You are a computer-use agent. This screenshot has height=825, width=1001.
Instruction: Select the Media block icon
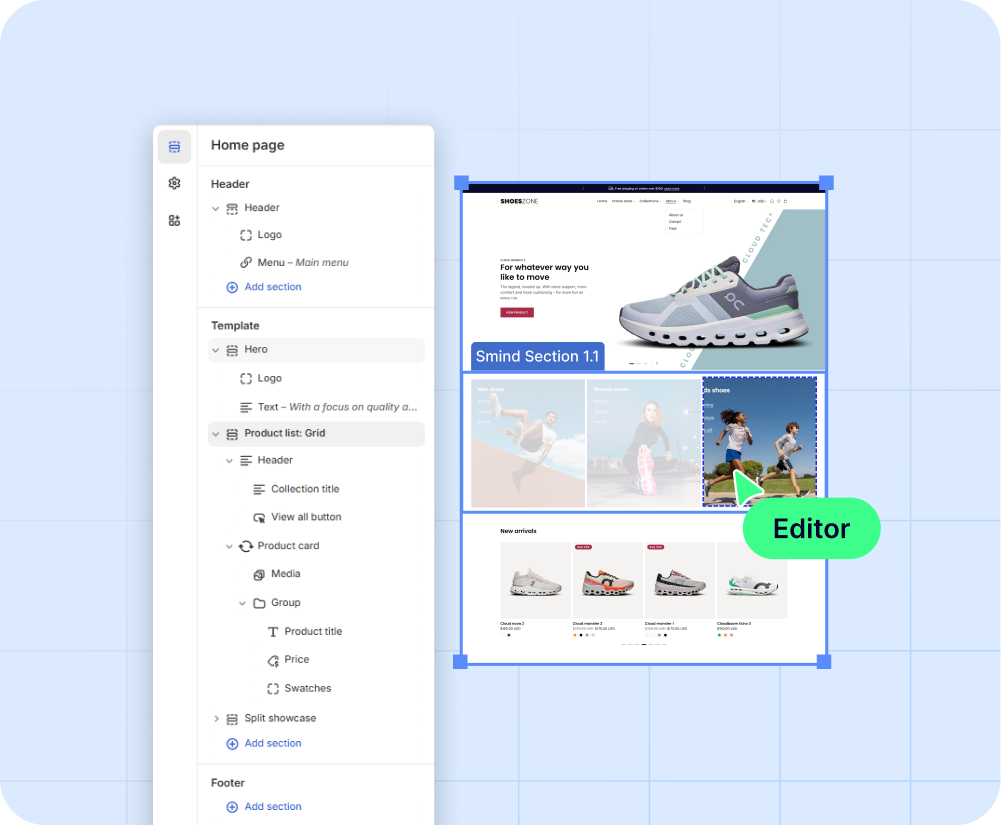259,575
